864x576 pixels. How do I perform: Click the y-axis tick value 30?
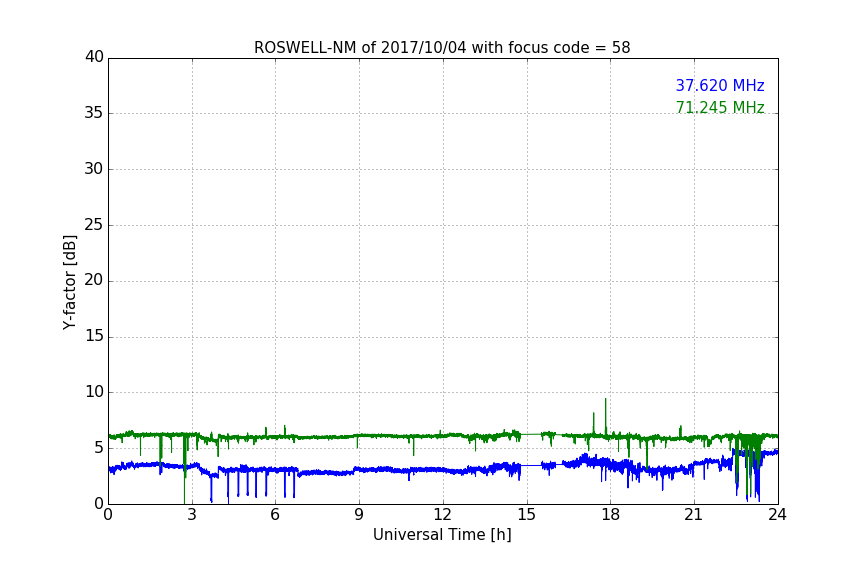click(94, 169)
